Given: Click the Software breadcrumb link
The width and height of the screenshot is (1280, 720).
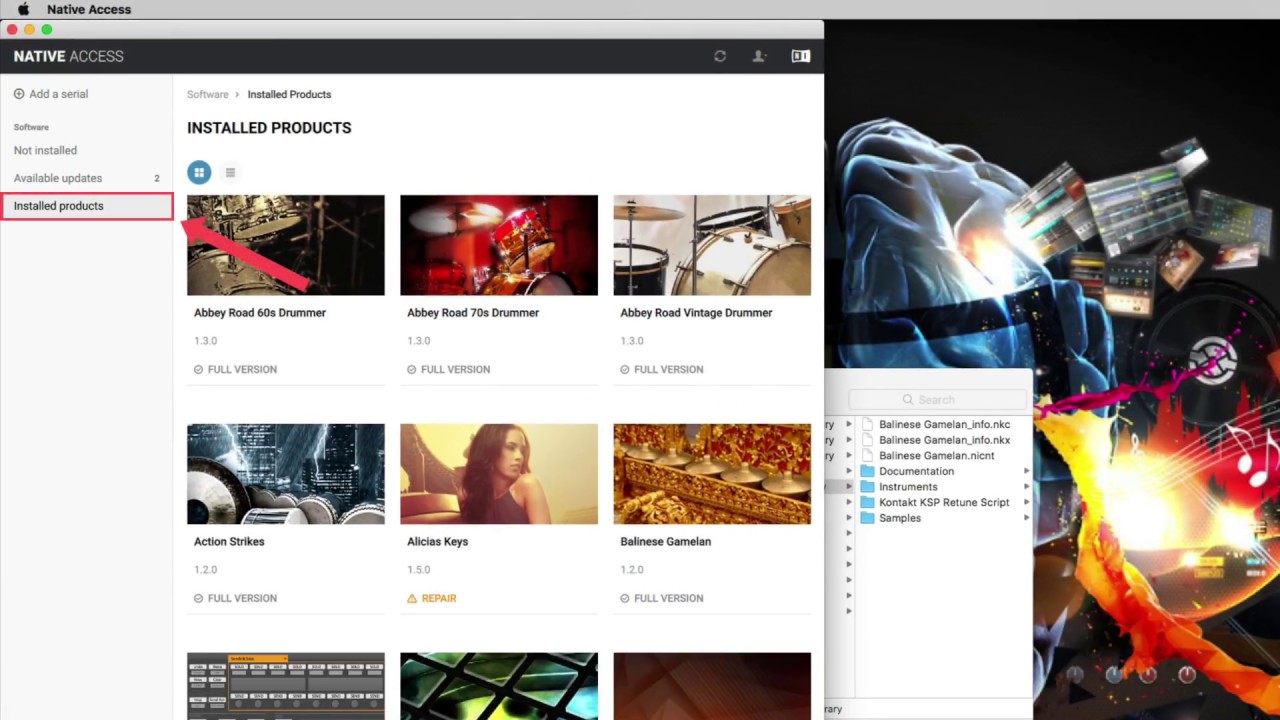Looking at the screenshot, I should coord(208,94).
